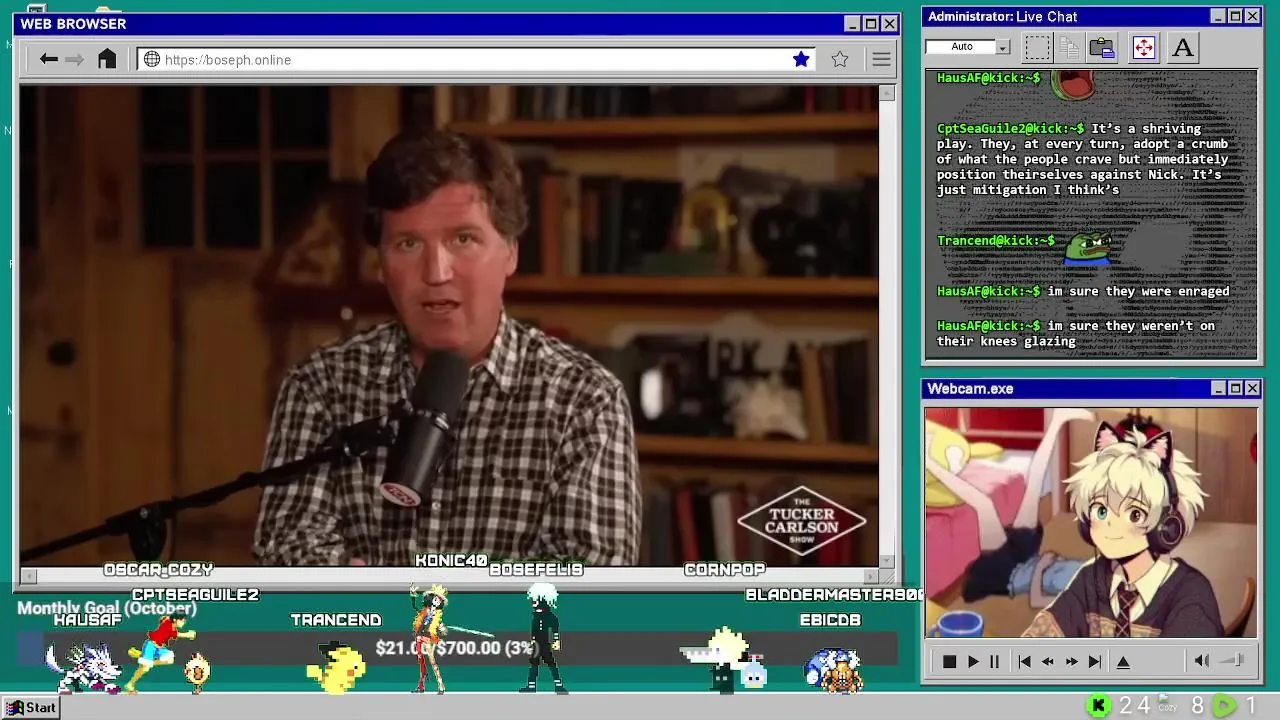Click the green Rumble play icon in the taskbar
The height and width of the screenshot is (720, 1280).
[1224, 706]
